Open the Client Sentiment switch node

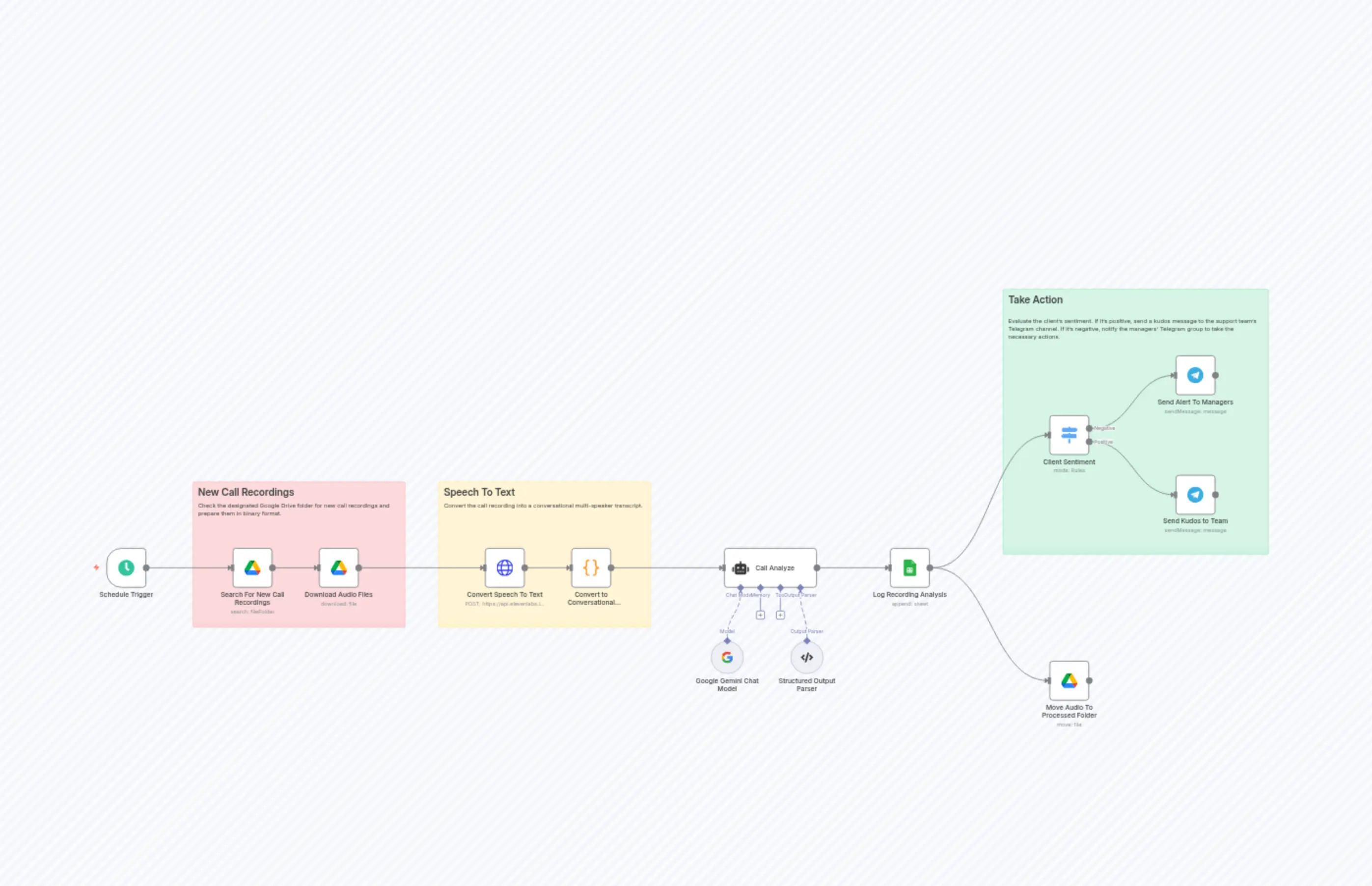click(x=1069, y=436)
